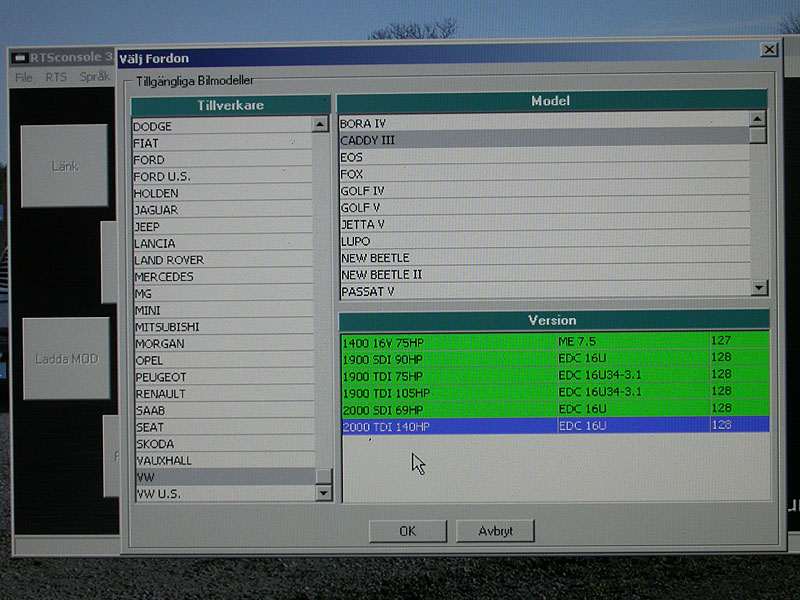The image size is (800, 600).
Task: Pick the JETTA V model
Action: pyautogui.click(x=545, y=224)
